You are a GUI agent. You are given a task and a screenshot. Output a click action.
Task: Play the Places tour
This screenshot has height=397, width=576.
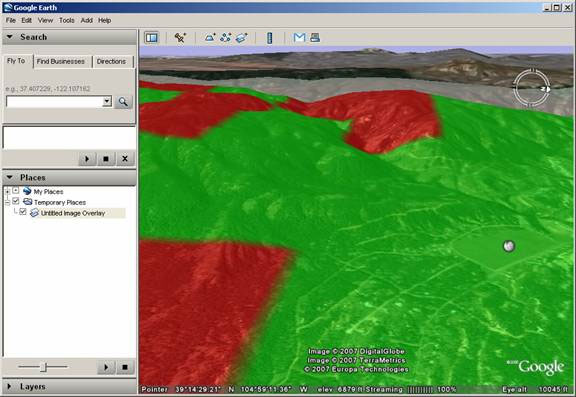click(x=106, y=367)
